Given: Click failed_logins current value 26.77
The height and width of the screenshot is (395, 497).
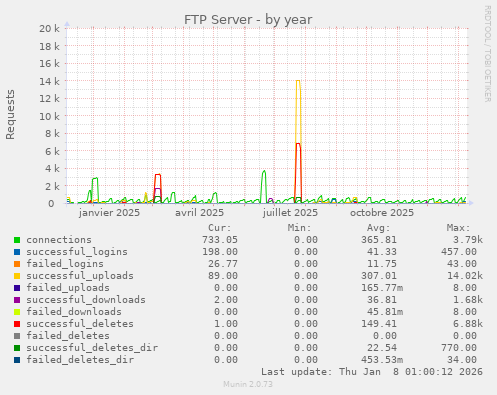Looking at the screenshot, I should tap(223, 264).
